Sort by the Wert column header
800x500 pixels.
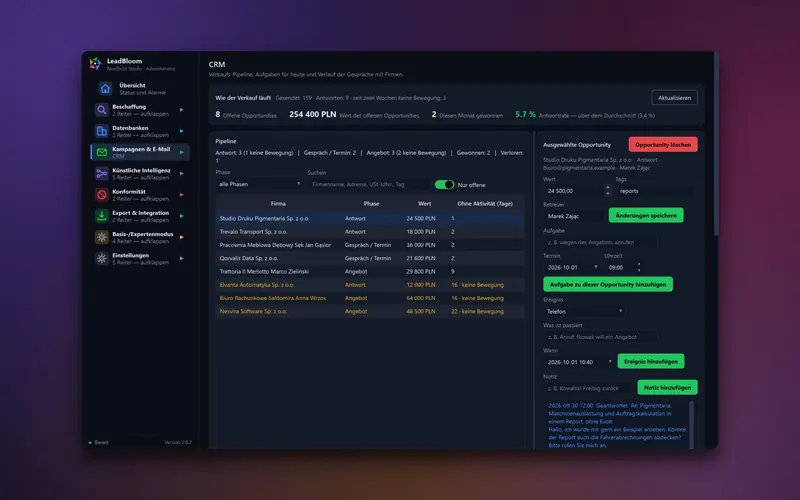point(424,204)
